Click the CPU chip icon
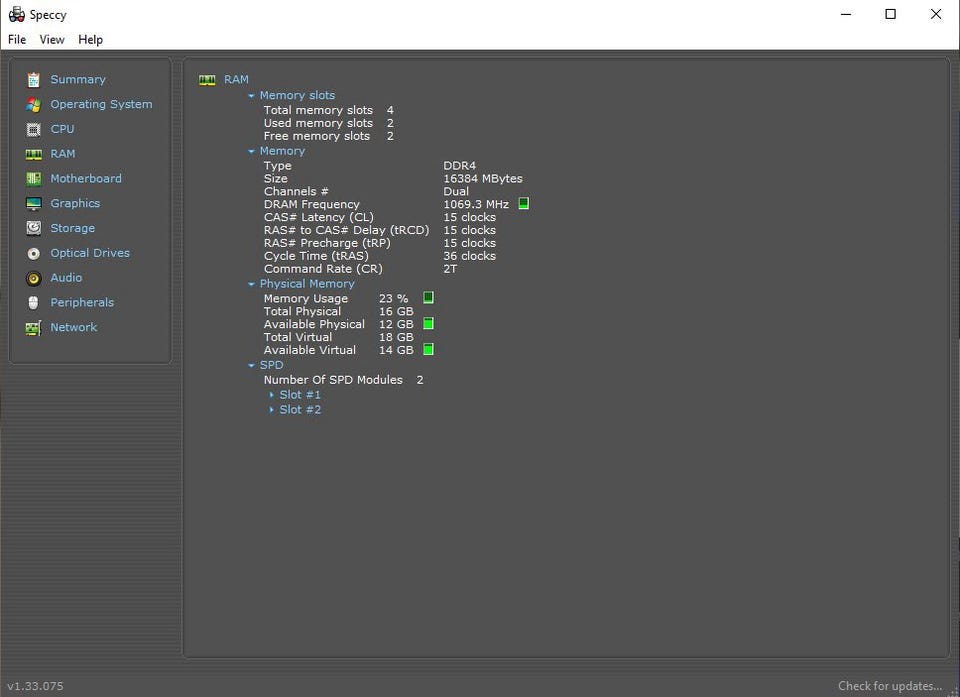The width and height of the screenshot is (960, 697). [34, 129]
